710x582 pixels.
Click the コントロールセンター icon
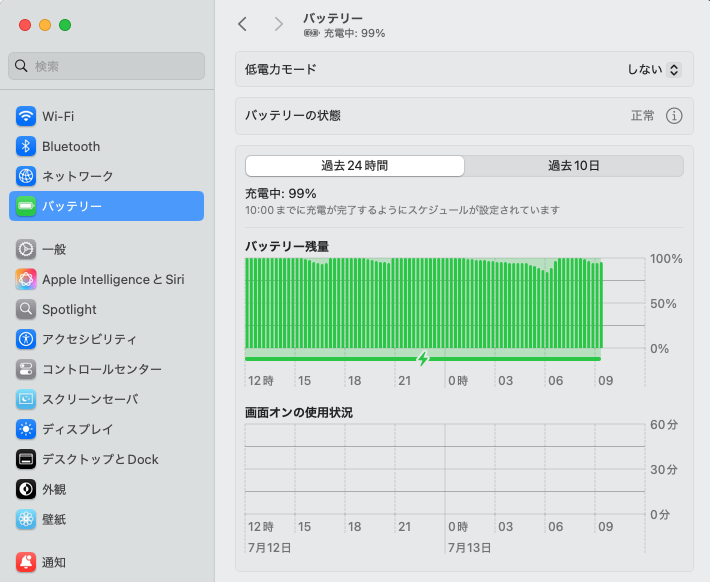point(26,370)
